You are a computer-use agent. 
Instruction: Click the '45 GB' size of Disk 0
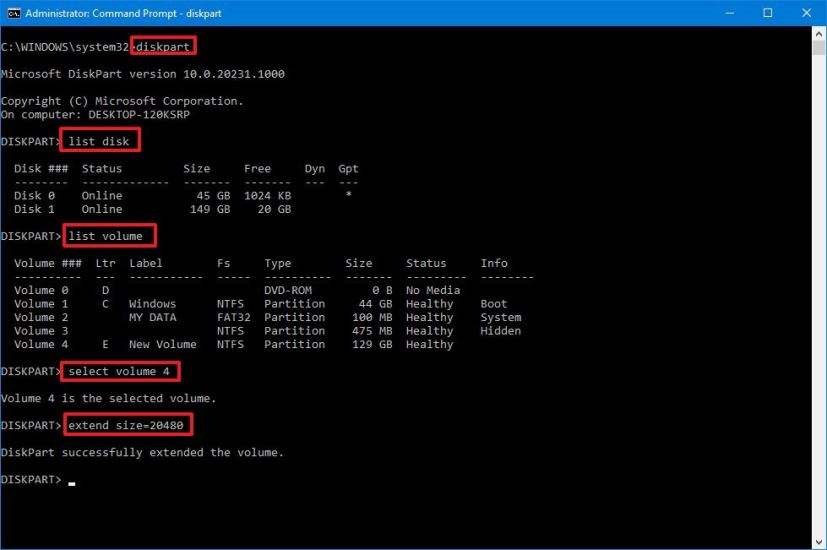214,196
